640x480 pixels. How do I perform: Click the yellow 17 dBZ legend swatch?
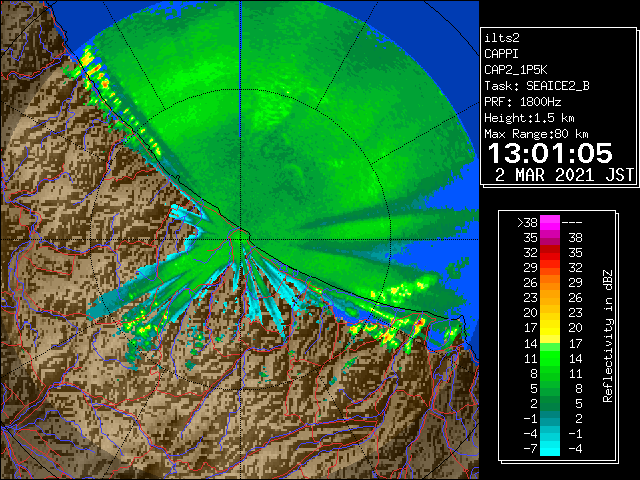point(550,328)
